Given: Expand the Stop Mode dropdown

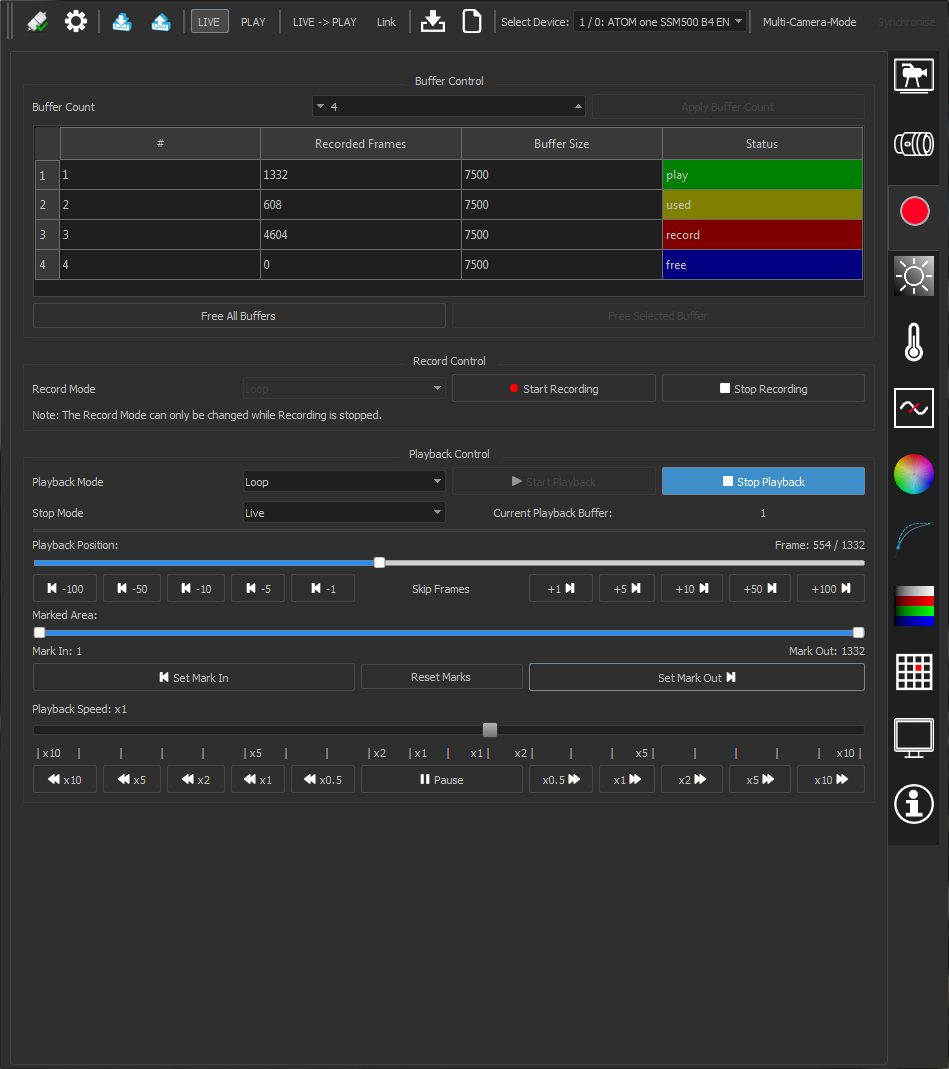Looking at the screenshot, I should (344, 513).
